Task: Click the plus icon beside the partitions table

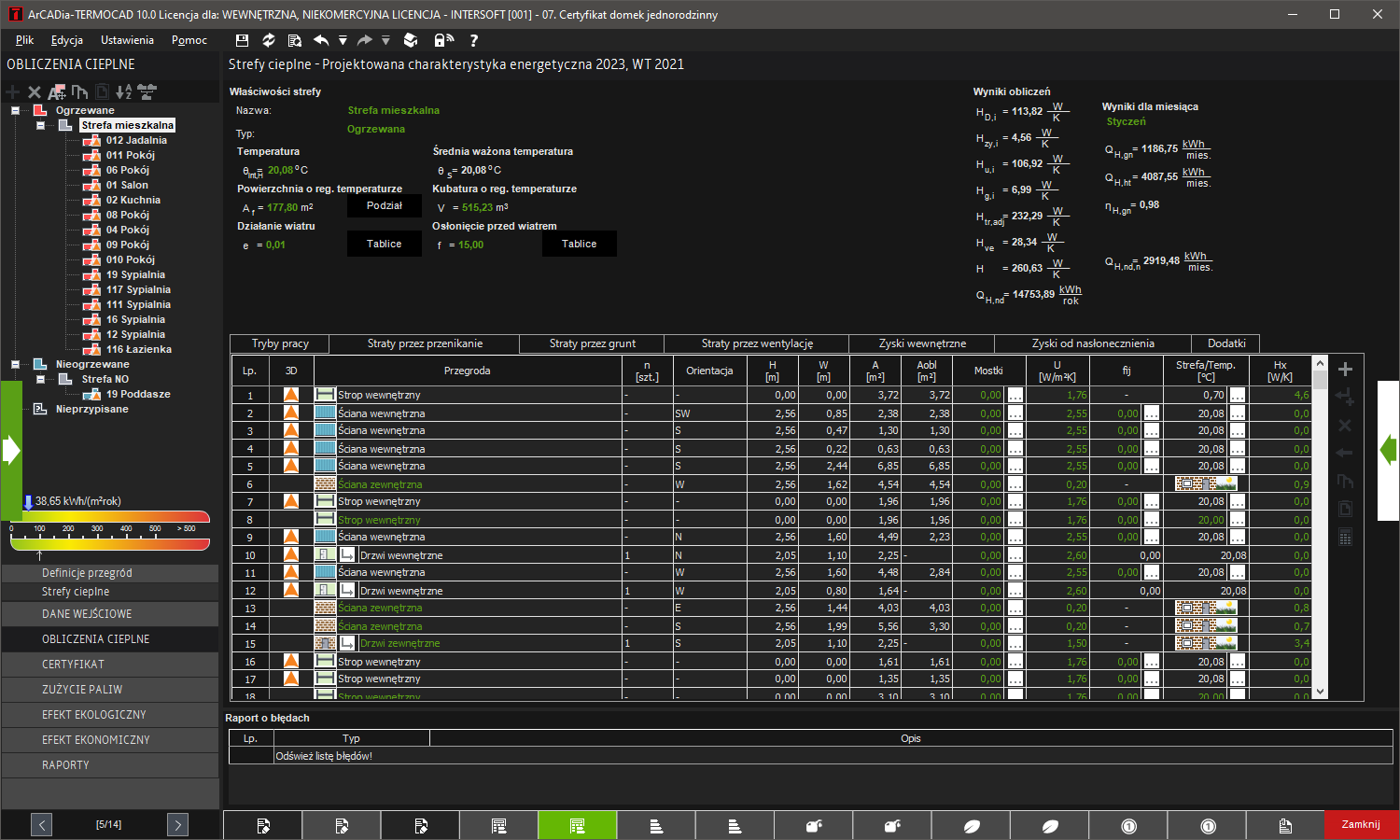Action: 1345,369
